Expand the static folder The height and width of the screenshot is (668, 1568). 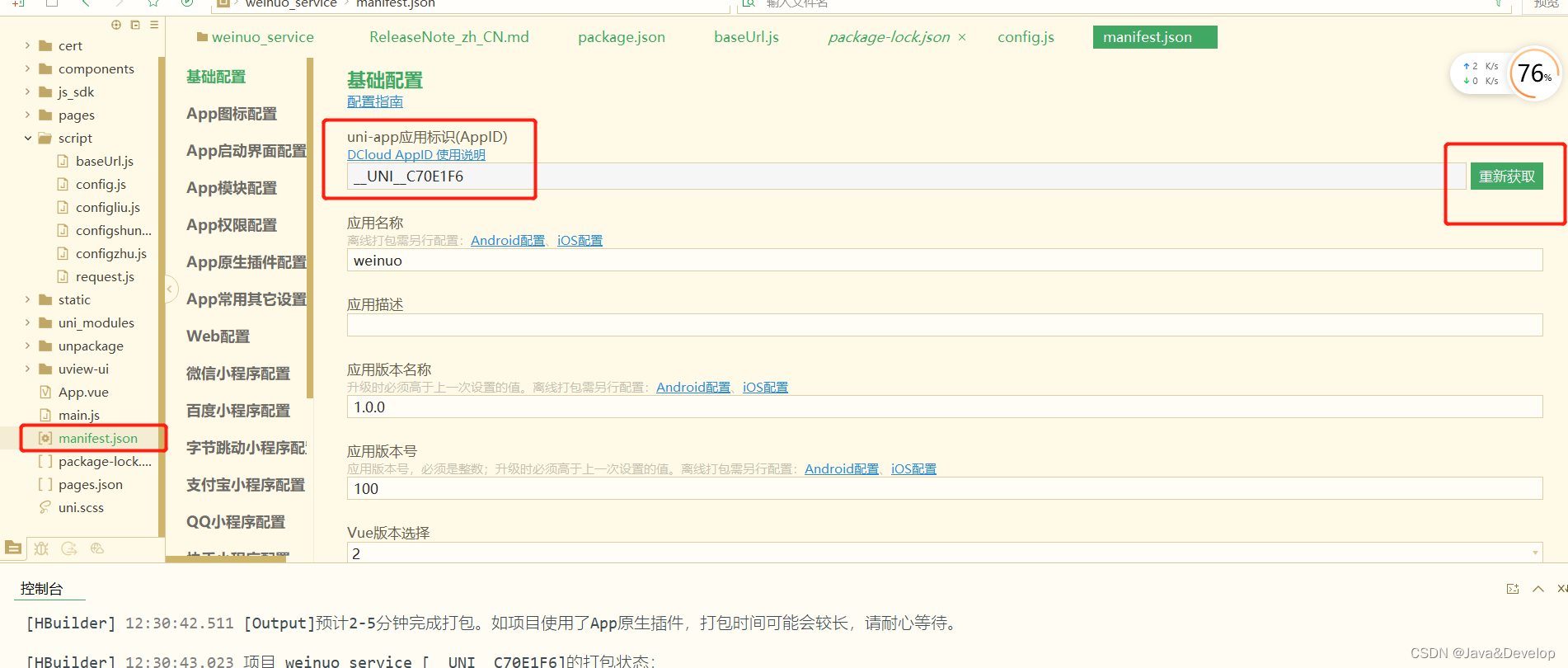[28, 299]
